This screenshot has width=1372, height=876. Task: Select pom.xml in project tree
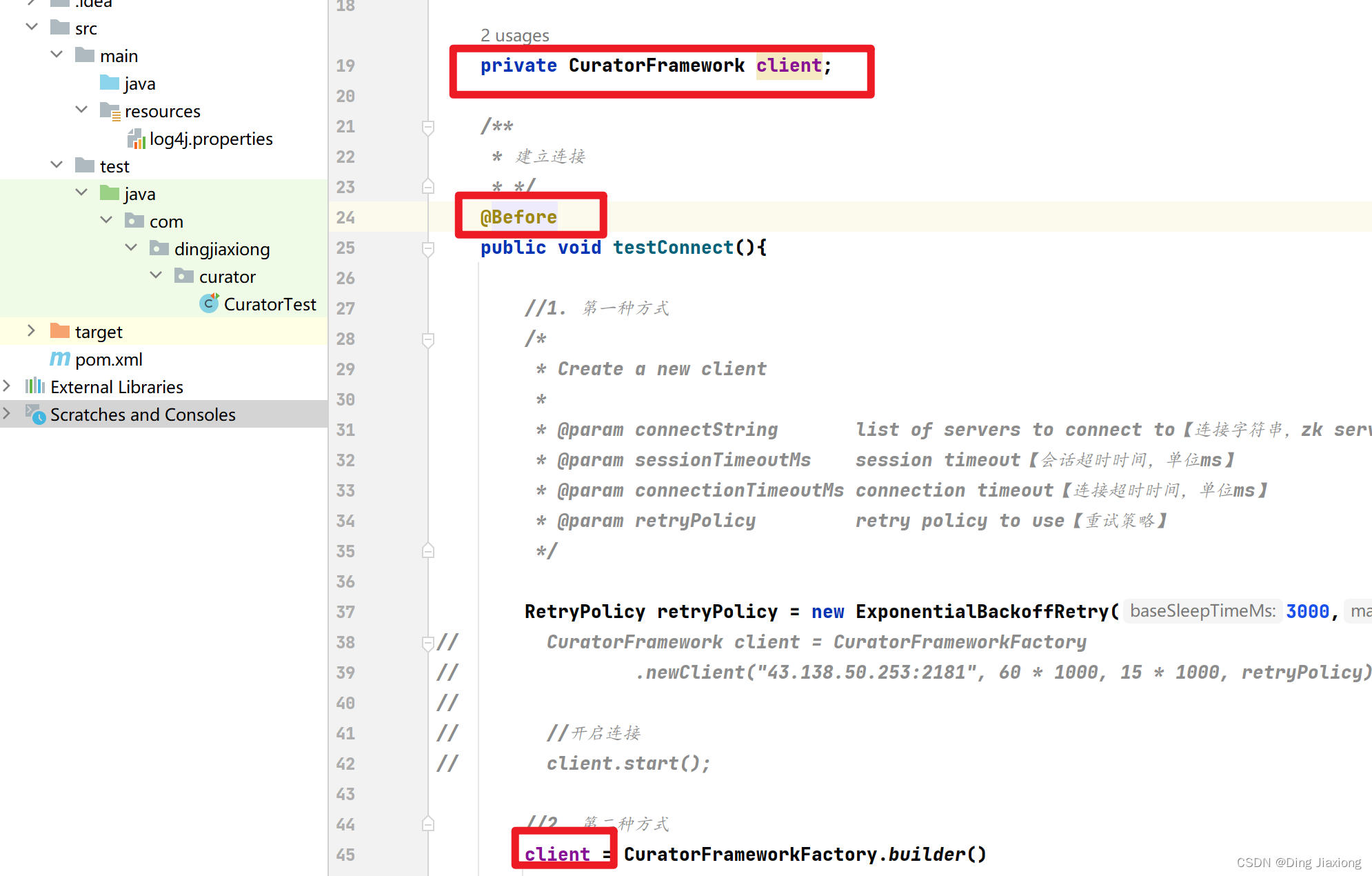tap(109, 359)
